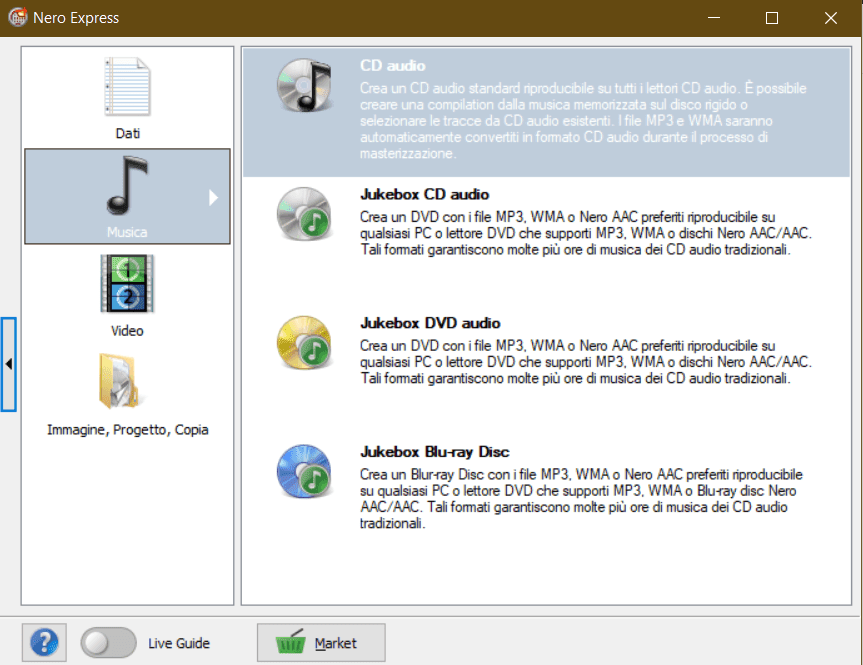Choose the Video film strip icon

[127, 284]
